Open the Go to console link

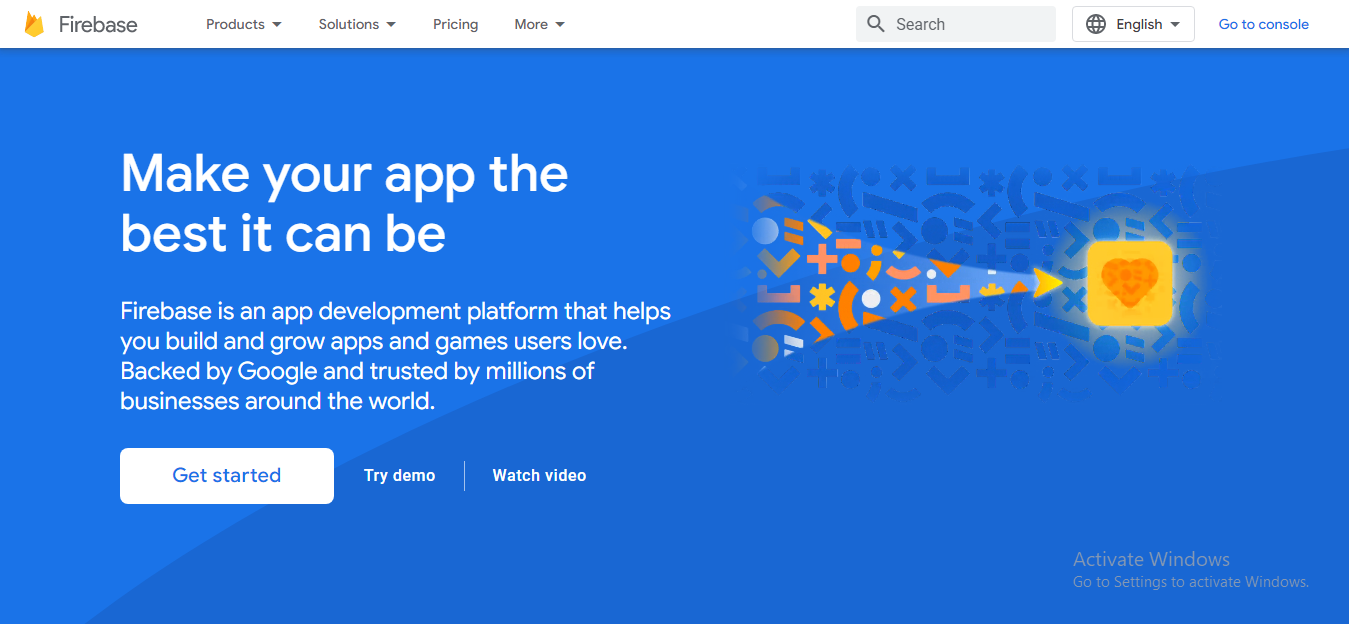(1263, 24)
